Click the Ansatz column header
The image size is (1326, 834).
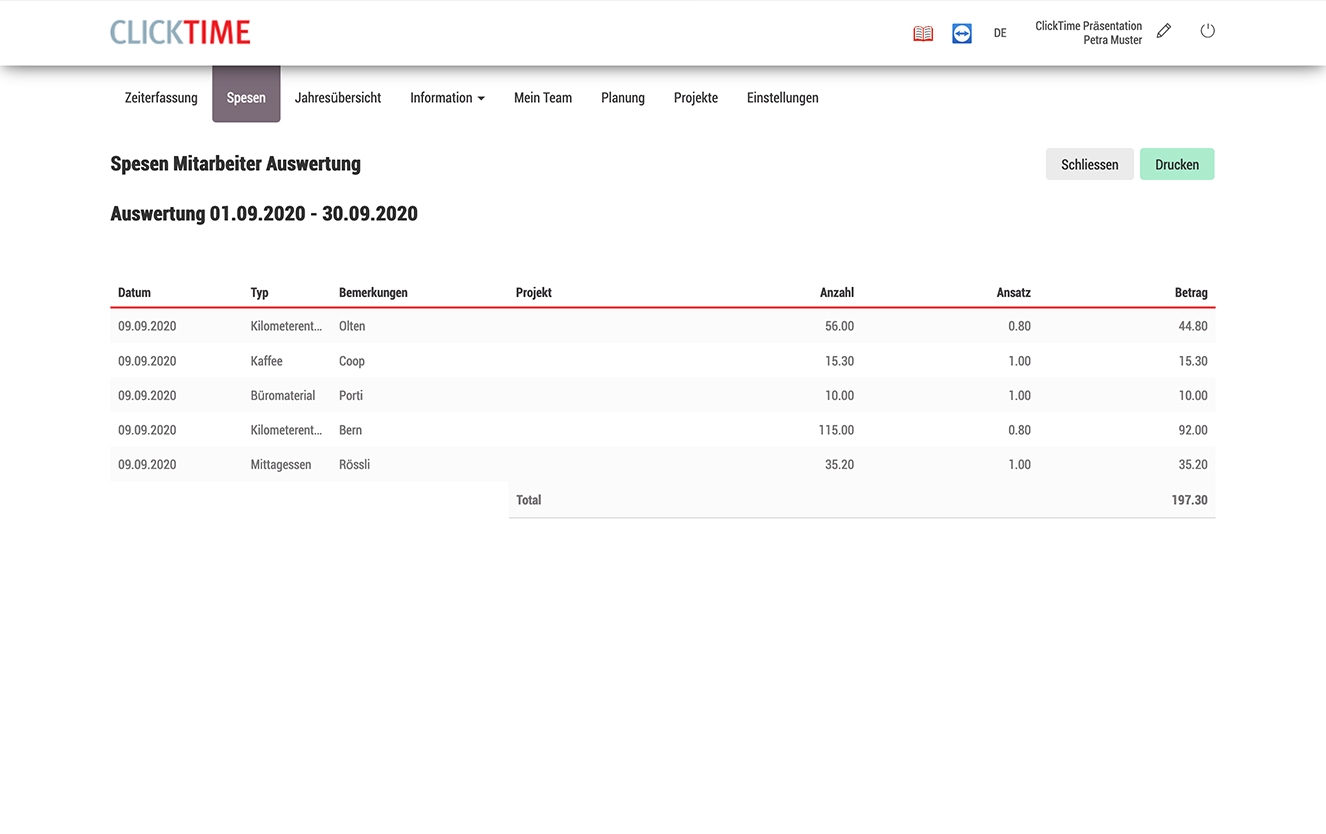pos(1014,293)
